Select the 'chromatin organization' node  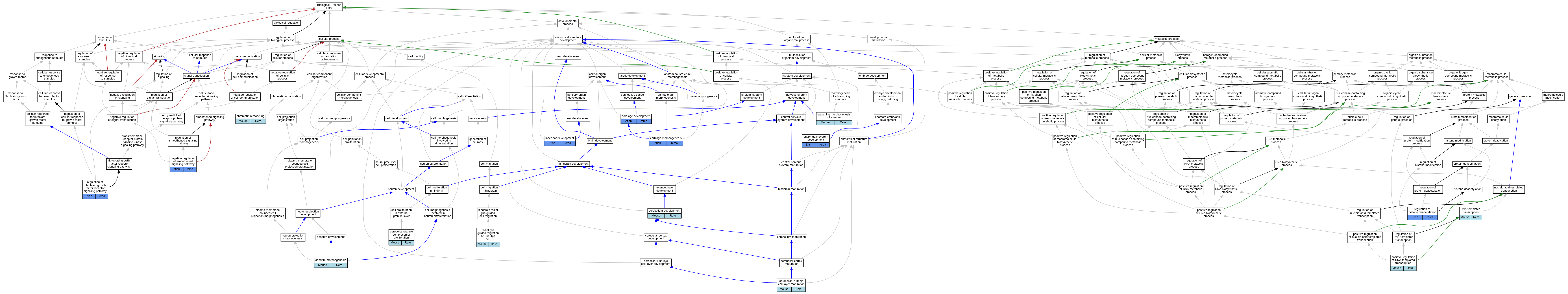tap(286, 96)
